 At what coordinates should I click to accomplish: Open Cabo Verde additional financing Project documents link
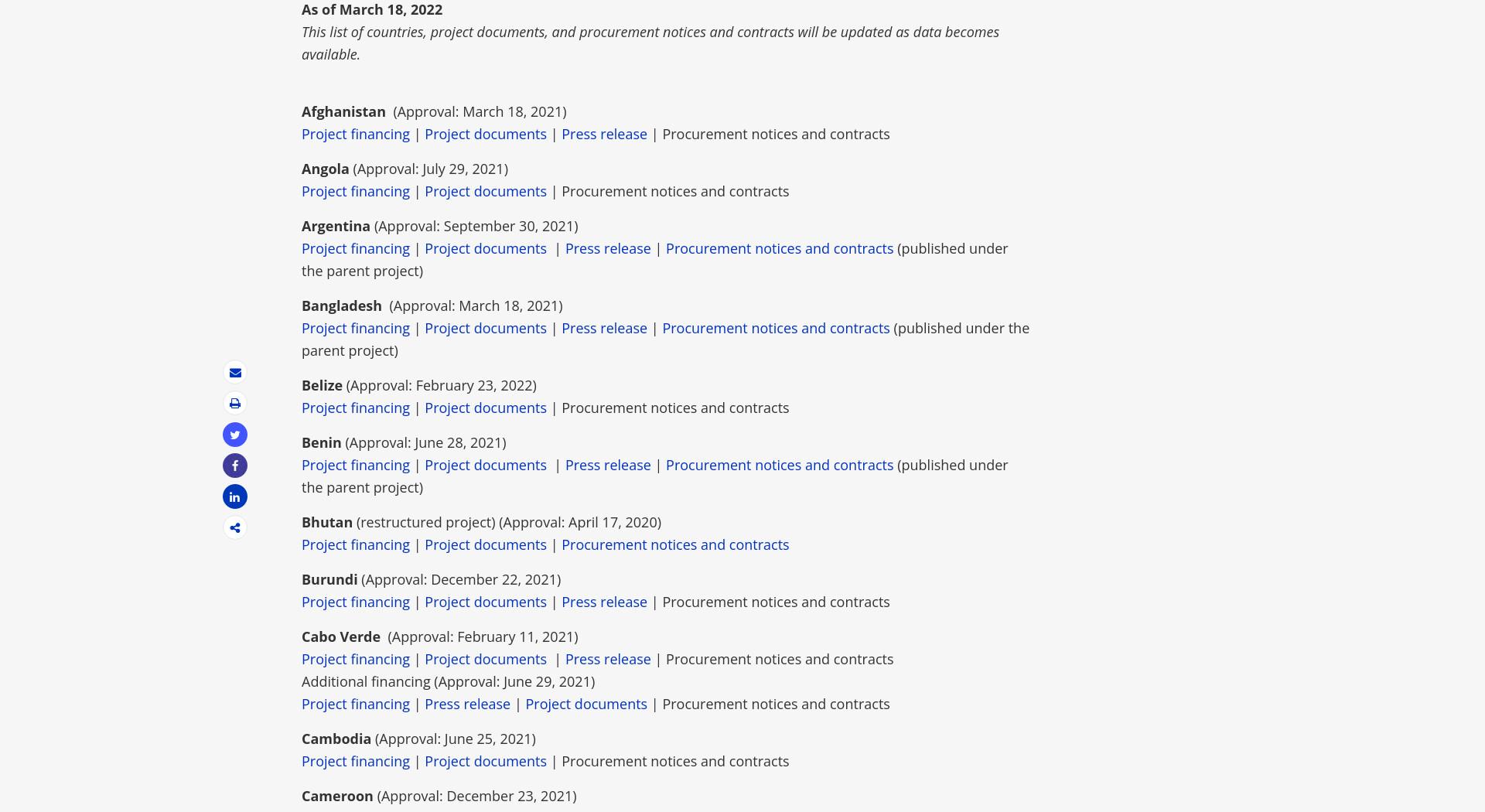586,704
